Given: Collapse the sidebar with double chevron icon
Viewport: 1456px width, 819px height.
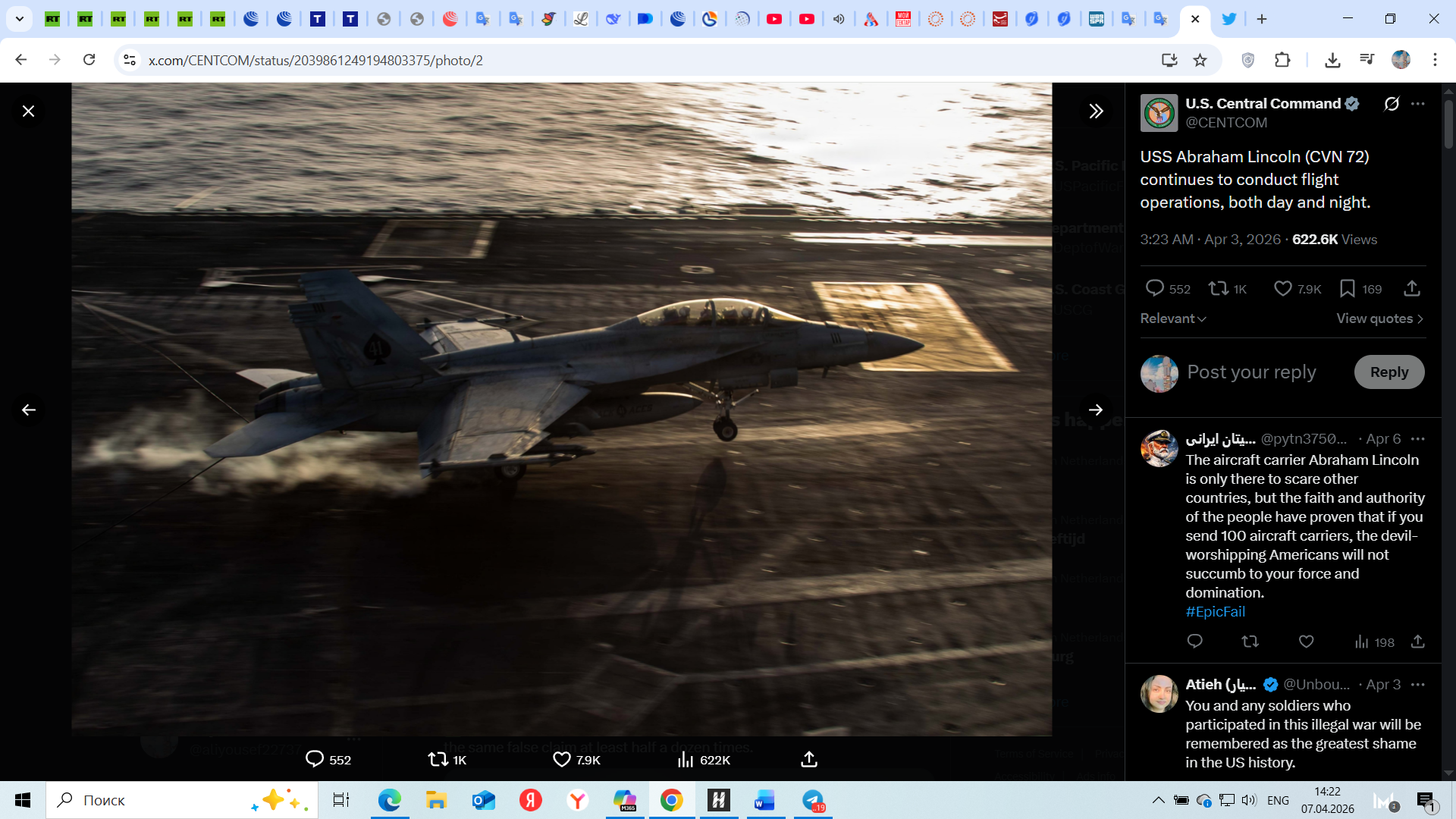Looking at the screenshot, I should 1096,111.
